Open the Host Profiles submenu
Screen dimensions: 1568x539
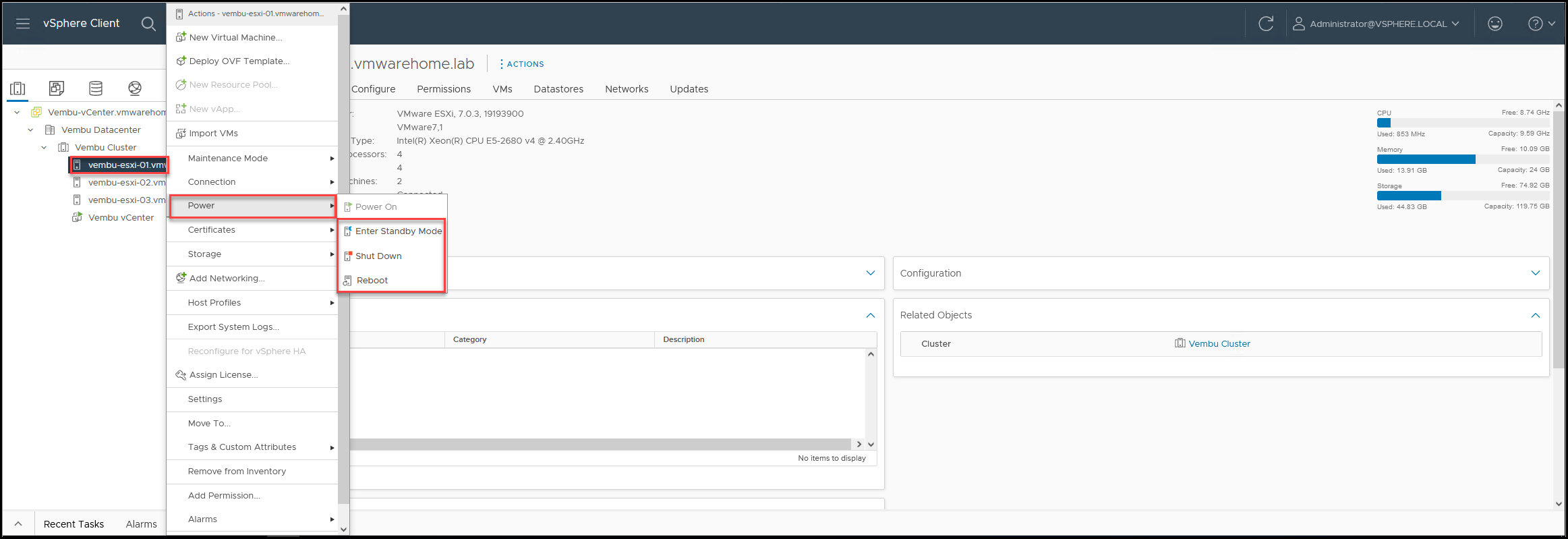[x=252, y=302]
